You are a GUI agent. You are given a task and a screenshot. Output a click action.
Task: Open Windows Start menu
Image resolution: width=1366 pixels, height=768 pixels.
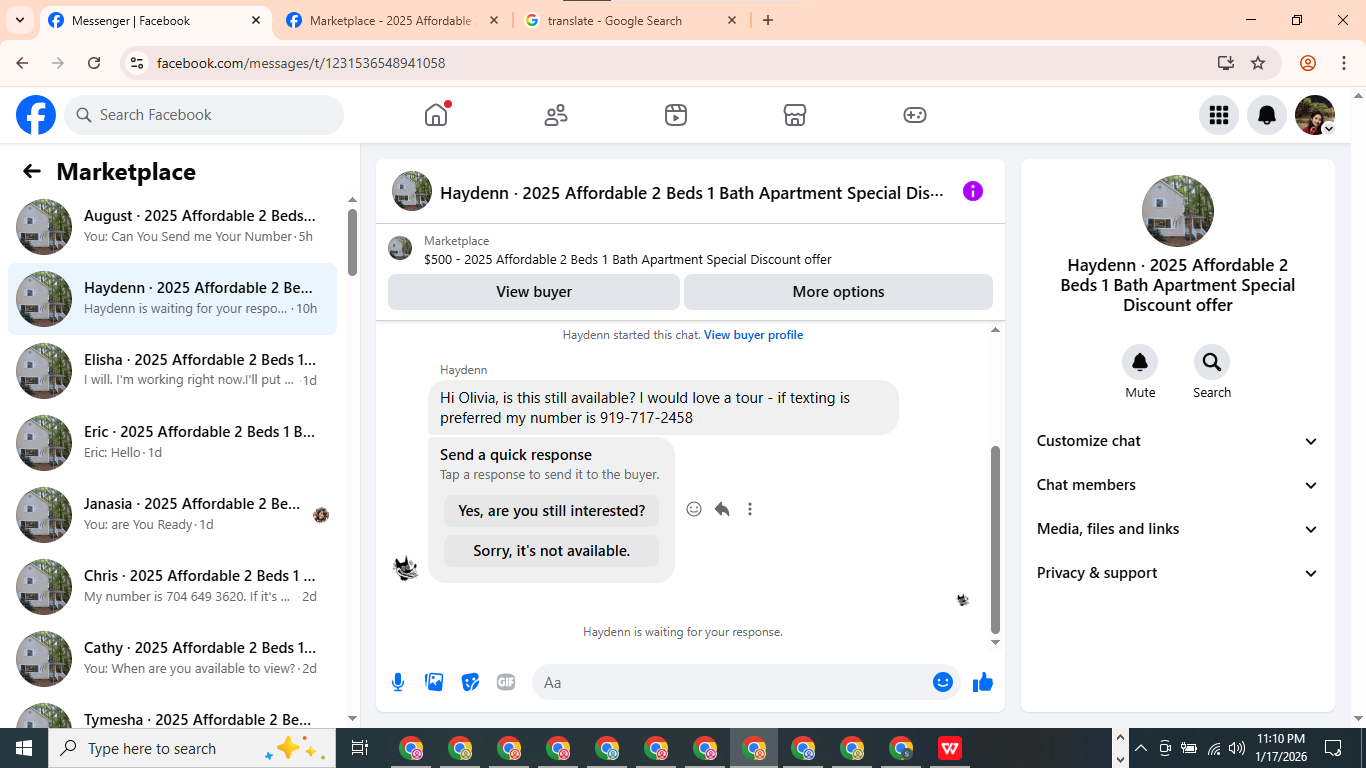click(x=24, y=748)
